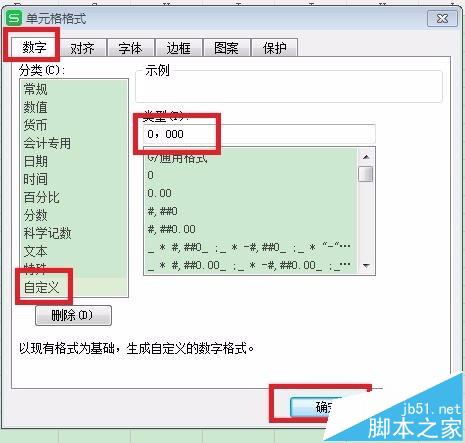
Task: Switch to the 保护 tab
Action: 274,48
